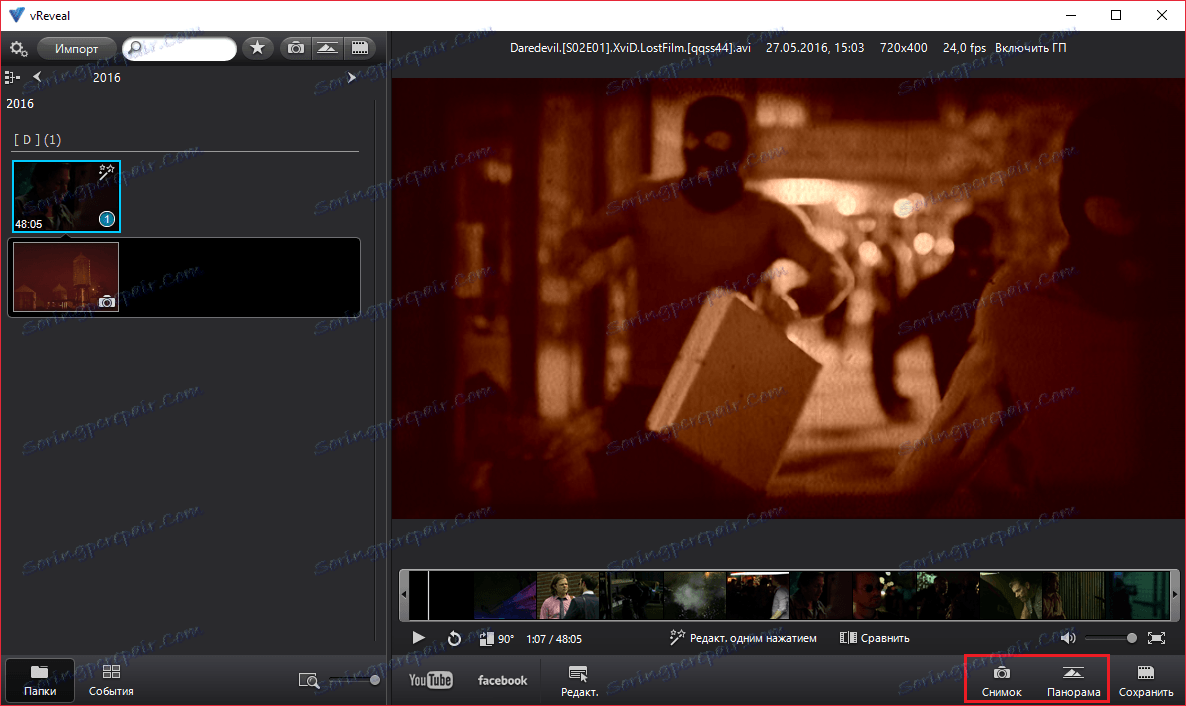Viewport: 1186px width, 706px height.
Task: Take a Снимок snapshot
Action: pos(1001,681)
